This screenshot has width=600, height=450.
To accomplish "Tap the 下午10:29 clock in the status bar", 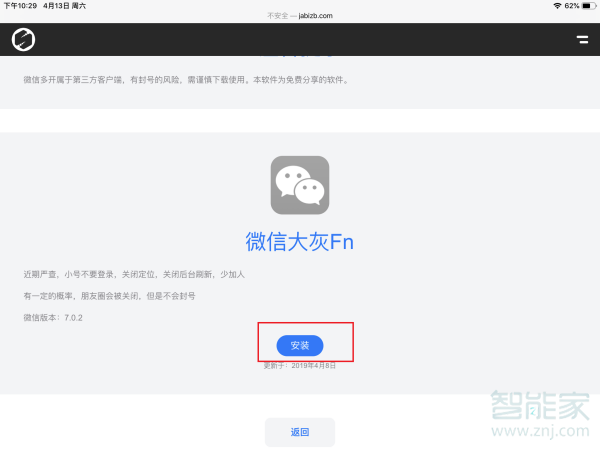I will tap(20, 6).
